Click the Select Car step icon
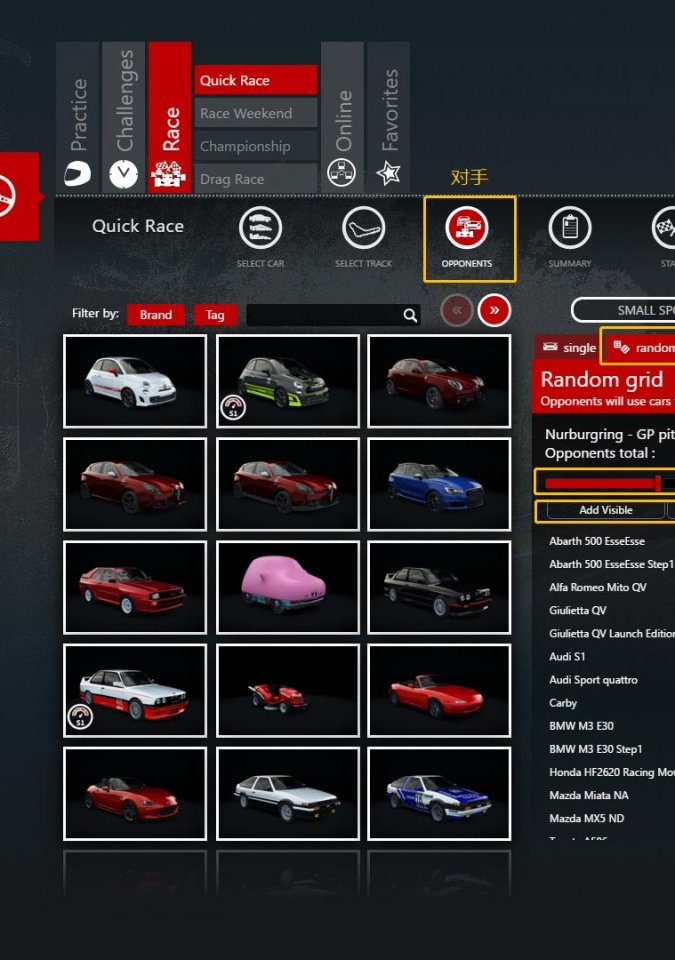Screen dimensions: 675x960 click(x=260, y=228)
